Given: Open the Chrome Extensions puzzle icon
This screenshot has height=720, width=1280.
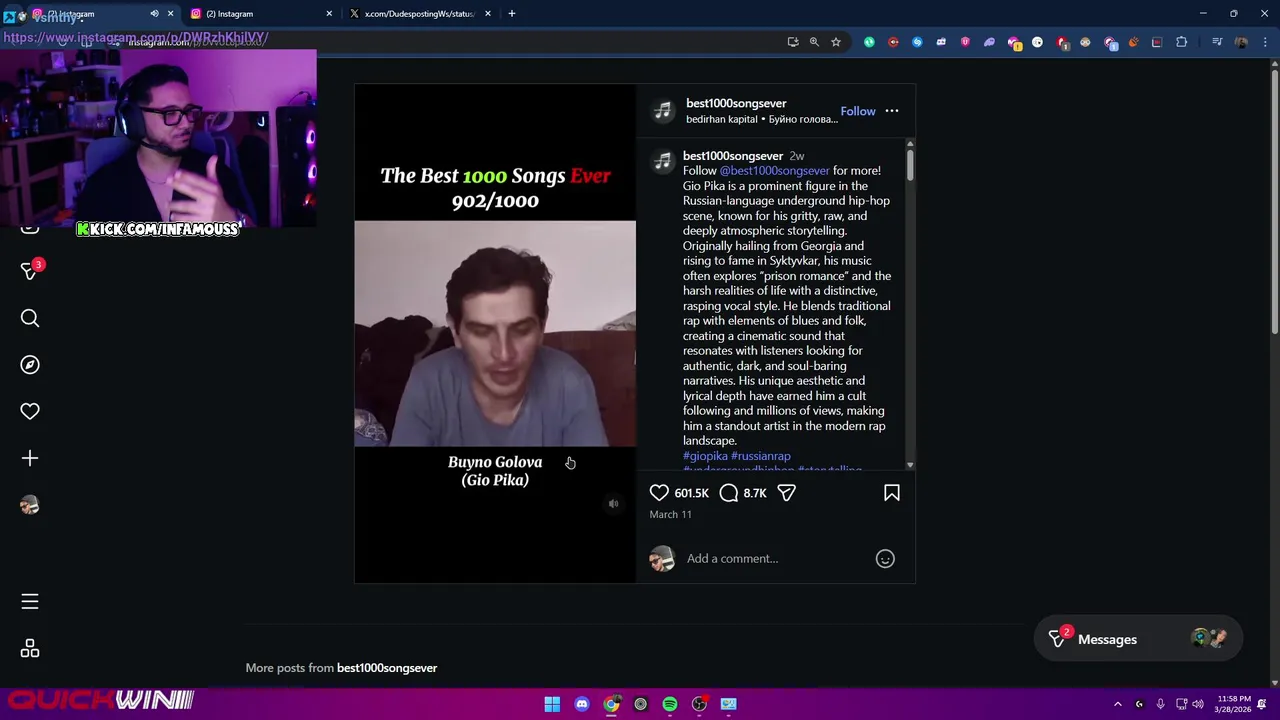Looking at the screenshot, I should (1181, 42).
